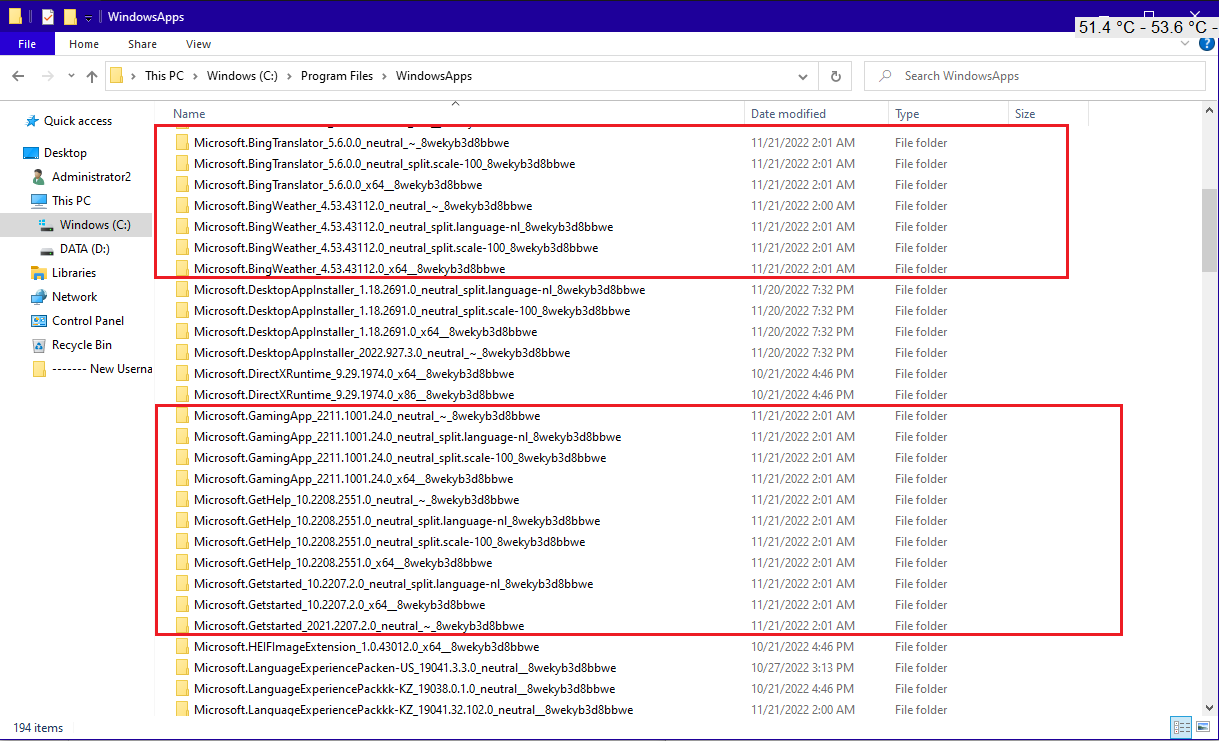Open Quick access star icon
Image resolution: width=1219 pixels, height=741 pixels.
pos(32,121)
